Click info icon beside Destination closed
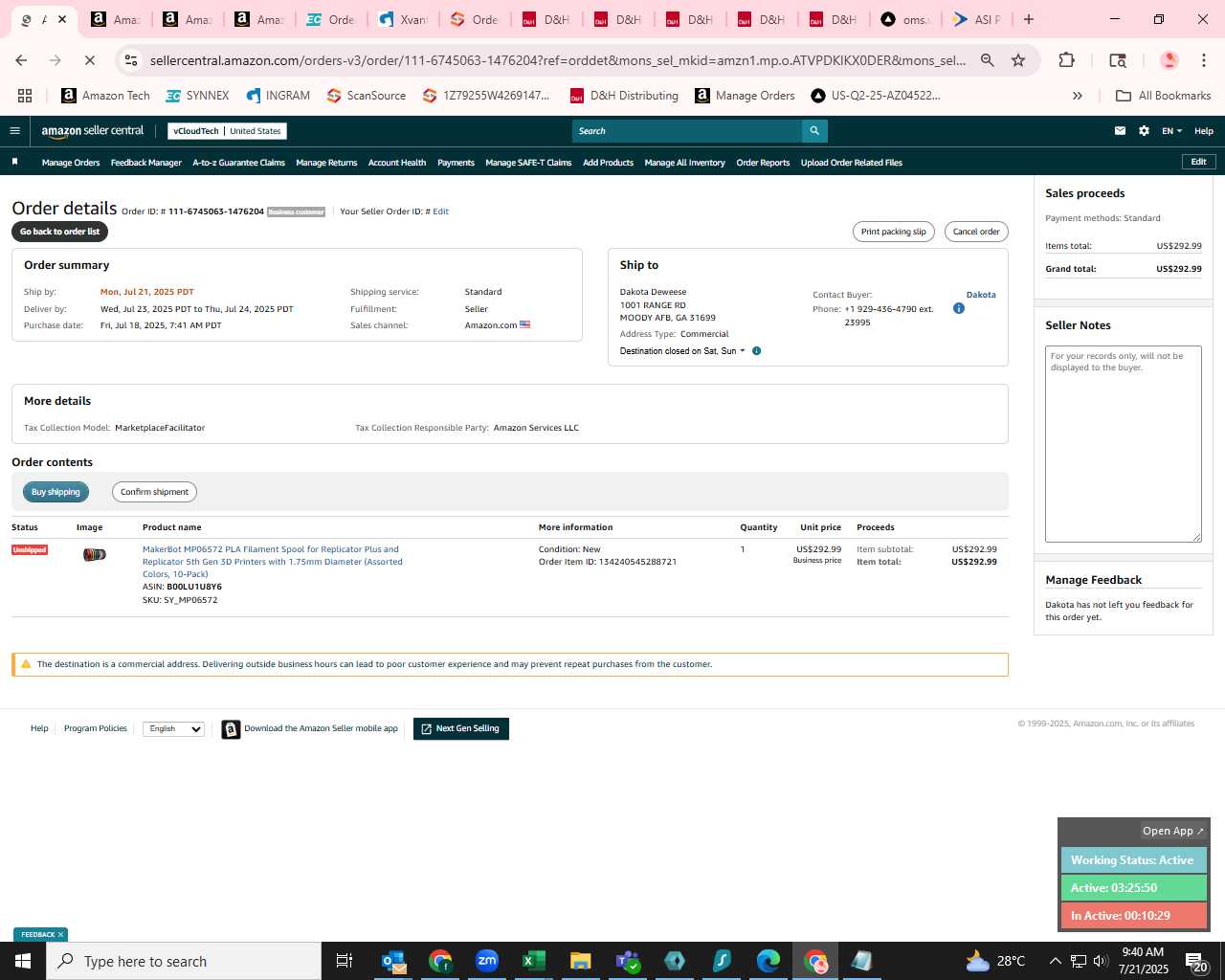Image resolution: width=1225 pixels, height=980 pixels. coord(756,351)
